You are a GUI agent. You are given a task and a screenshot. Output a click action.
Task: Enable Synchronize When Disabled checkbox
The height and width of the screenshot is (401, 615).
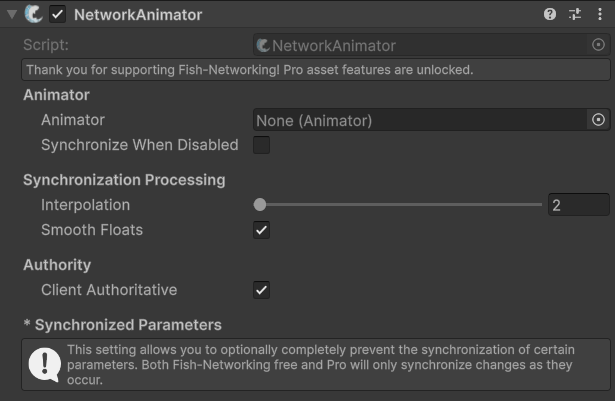(x=261, y=145)
